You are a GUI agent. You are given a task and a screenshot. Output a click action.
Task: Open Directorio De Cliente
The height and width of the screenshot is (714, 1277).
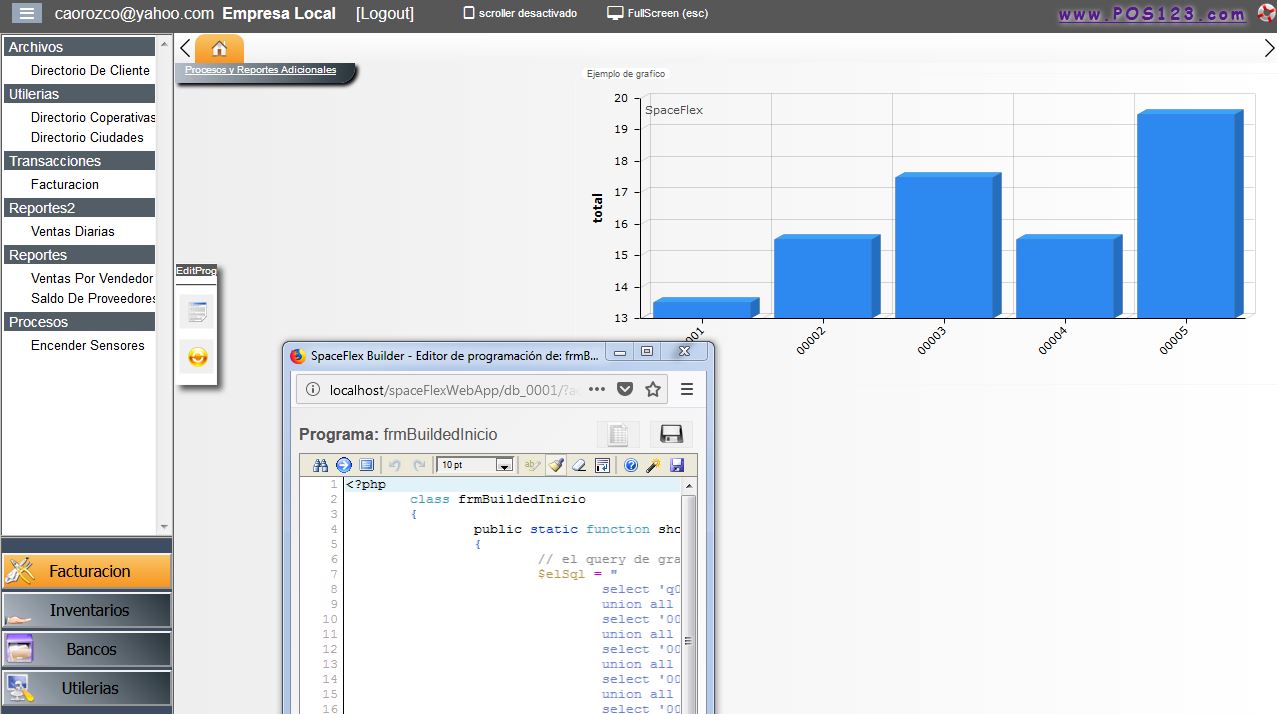(90, 71)
